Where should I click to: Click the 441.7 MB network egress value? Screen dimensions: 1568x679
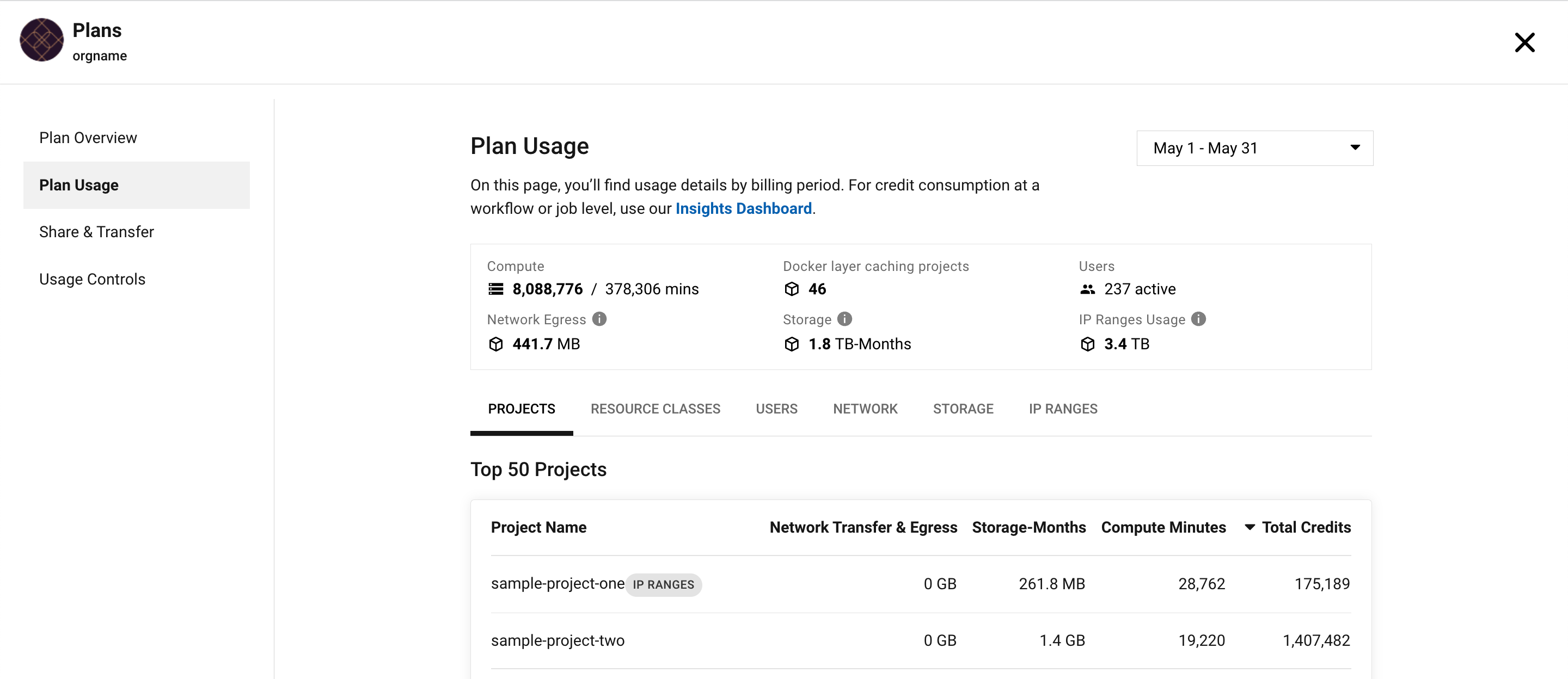pos(546,344)
